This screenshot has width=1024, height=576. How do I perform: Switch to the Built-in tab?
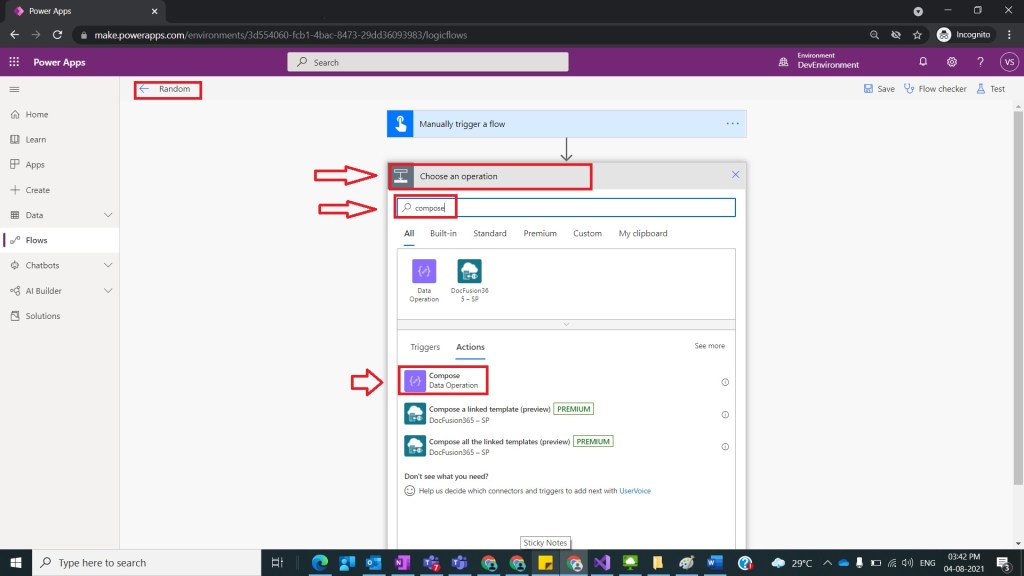pyautogui.click(x=443, y=233)
